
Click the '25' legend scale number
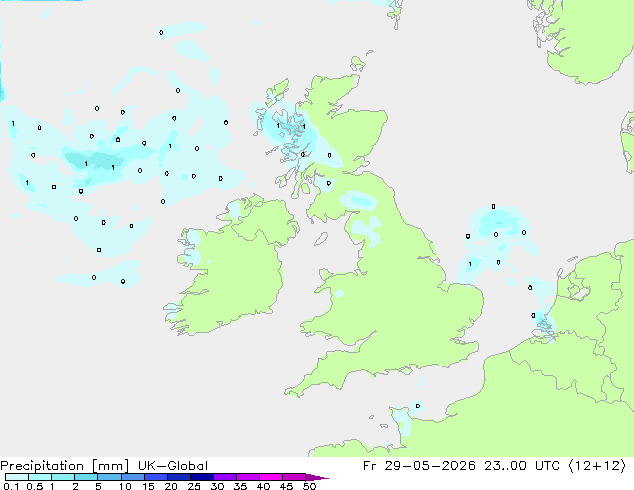pos(194,486)
